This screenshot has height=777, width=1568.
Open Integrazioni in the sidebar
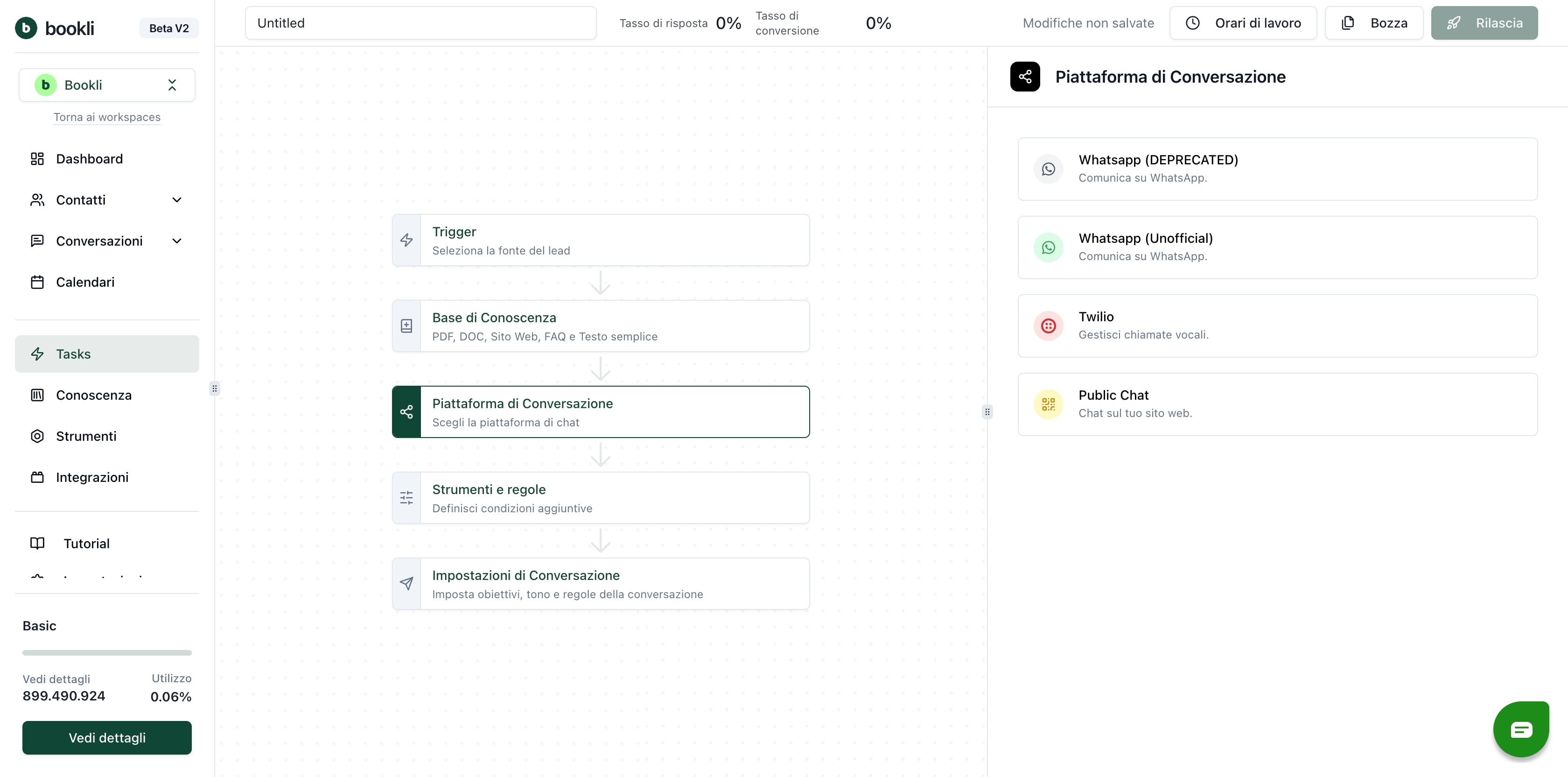(x=92, y=477)
